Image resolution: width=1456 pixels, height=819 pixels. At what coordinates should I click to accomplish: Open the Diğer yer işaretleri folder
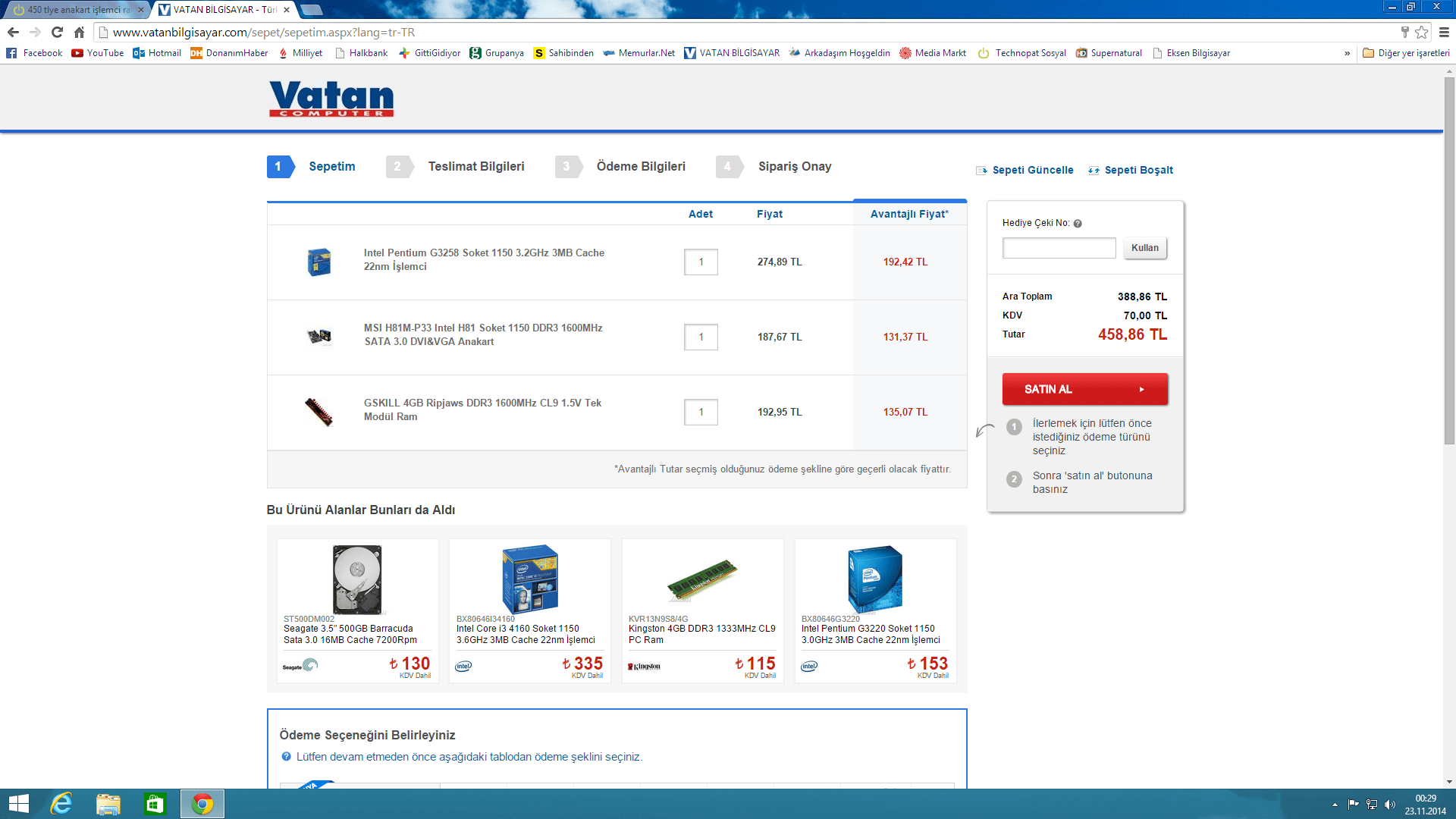point(1405,53)
